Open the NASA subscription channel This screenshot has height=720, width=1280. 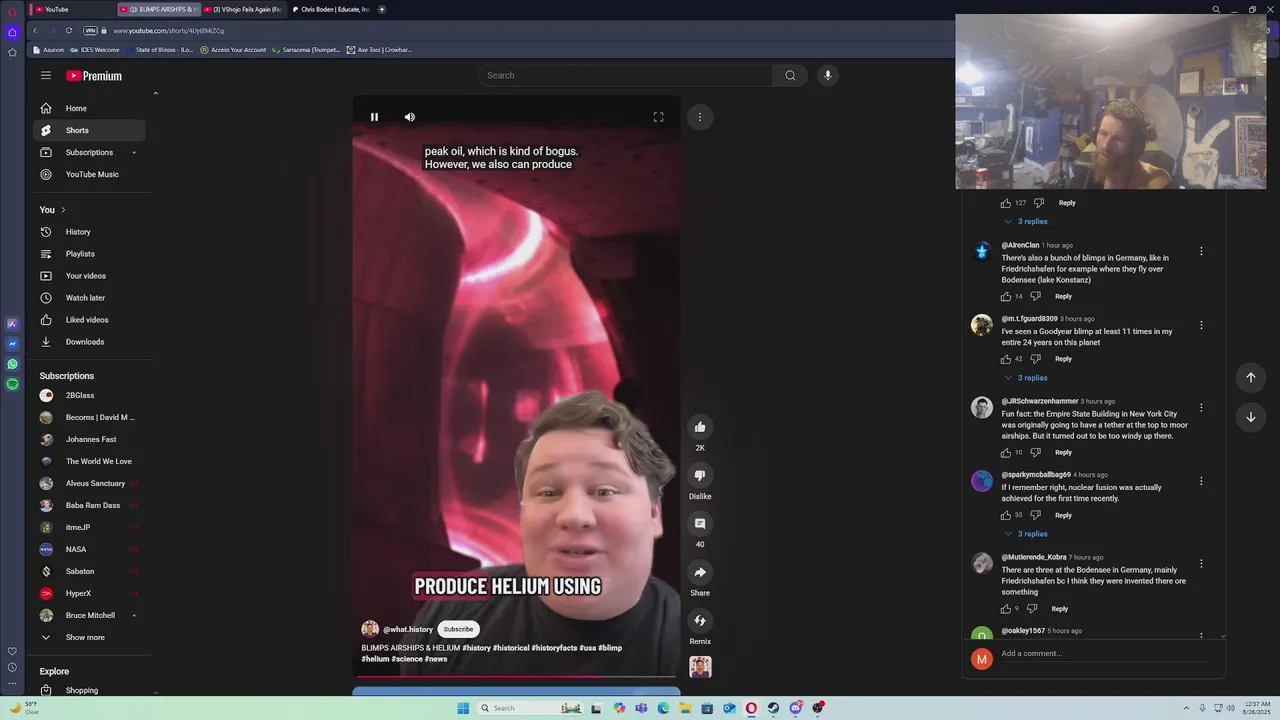[89, 549]
